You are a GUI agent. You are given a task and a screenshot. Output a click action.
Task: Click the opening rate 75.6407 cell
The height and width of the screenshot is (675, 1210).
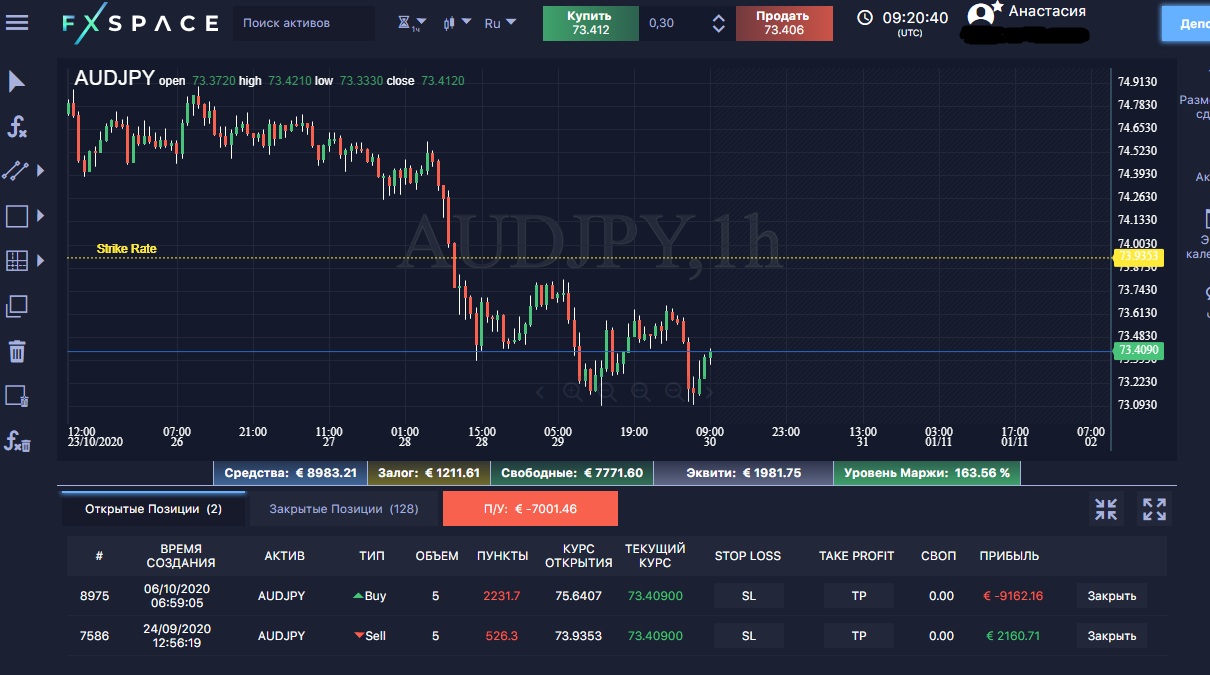tap(579, 596)
